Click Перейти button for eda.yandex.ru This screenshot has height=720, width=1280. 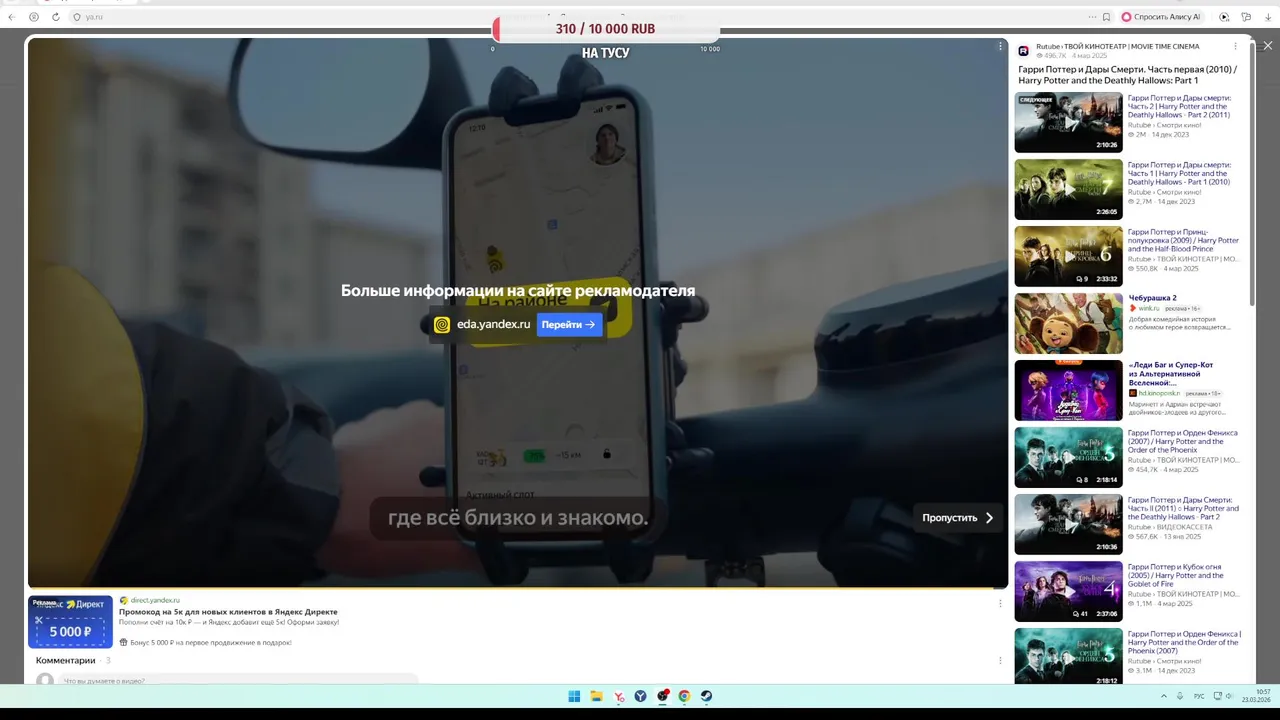(x=569, y=324)
